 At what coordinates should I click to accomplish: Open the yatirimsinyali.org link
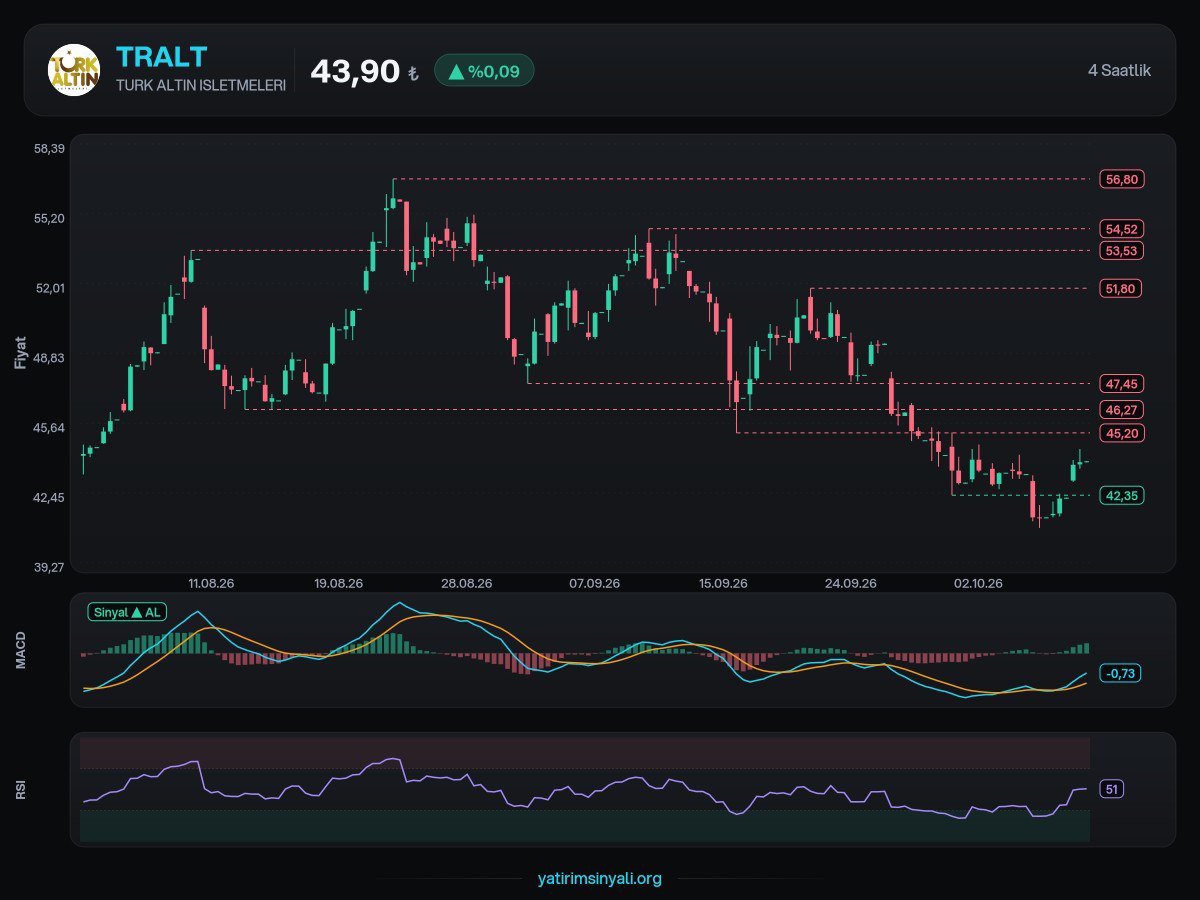(x=600, y=879)
